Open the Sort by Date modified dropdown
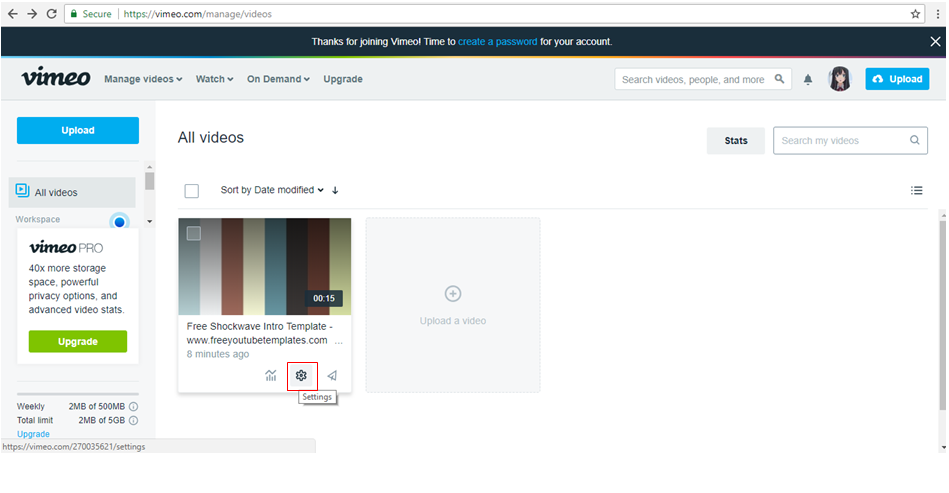Image resolution: width=949 pixels, height=493 pixels. (x=272, y=190)
